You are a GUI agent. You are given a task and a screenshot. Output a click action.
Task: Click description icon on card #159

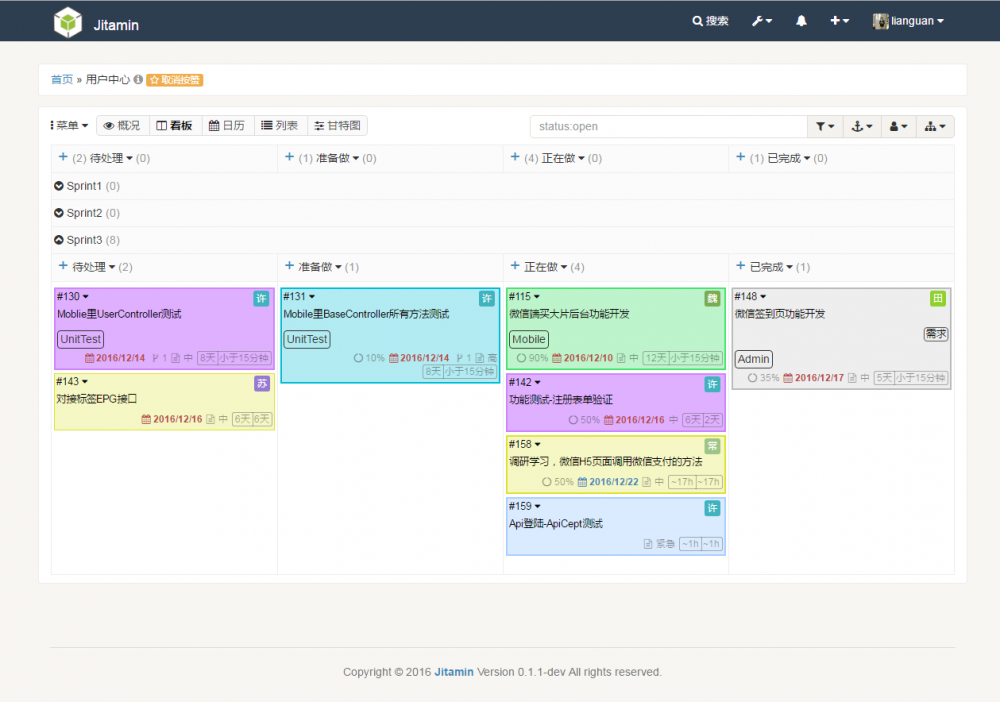pyautogui.click(x=648, y=544)
